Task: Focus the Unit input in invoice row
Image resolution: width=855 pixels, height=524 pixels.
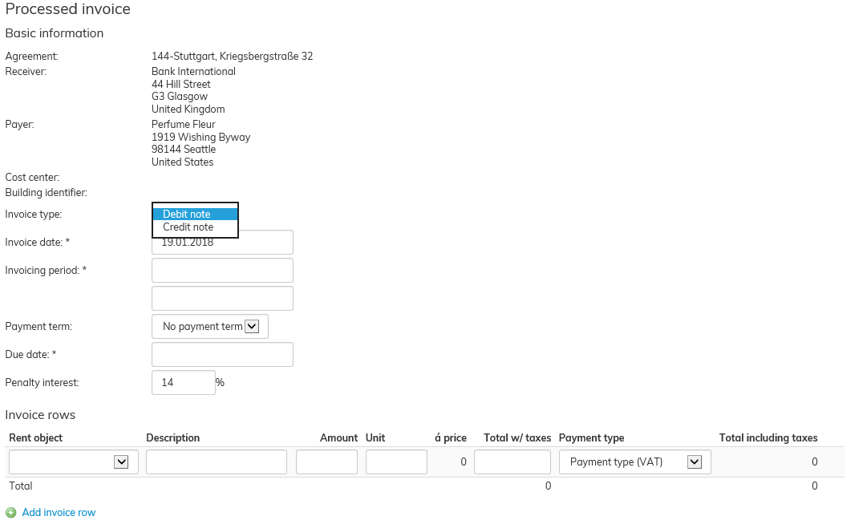Action: coord(396,461)
